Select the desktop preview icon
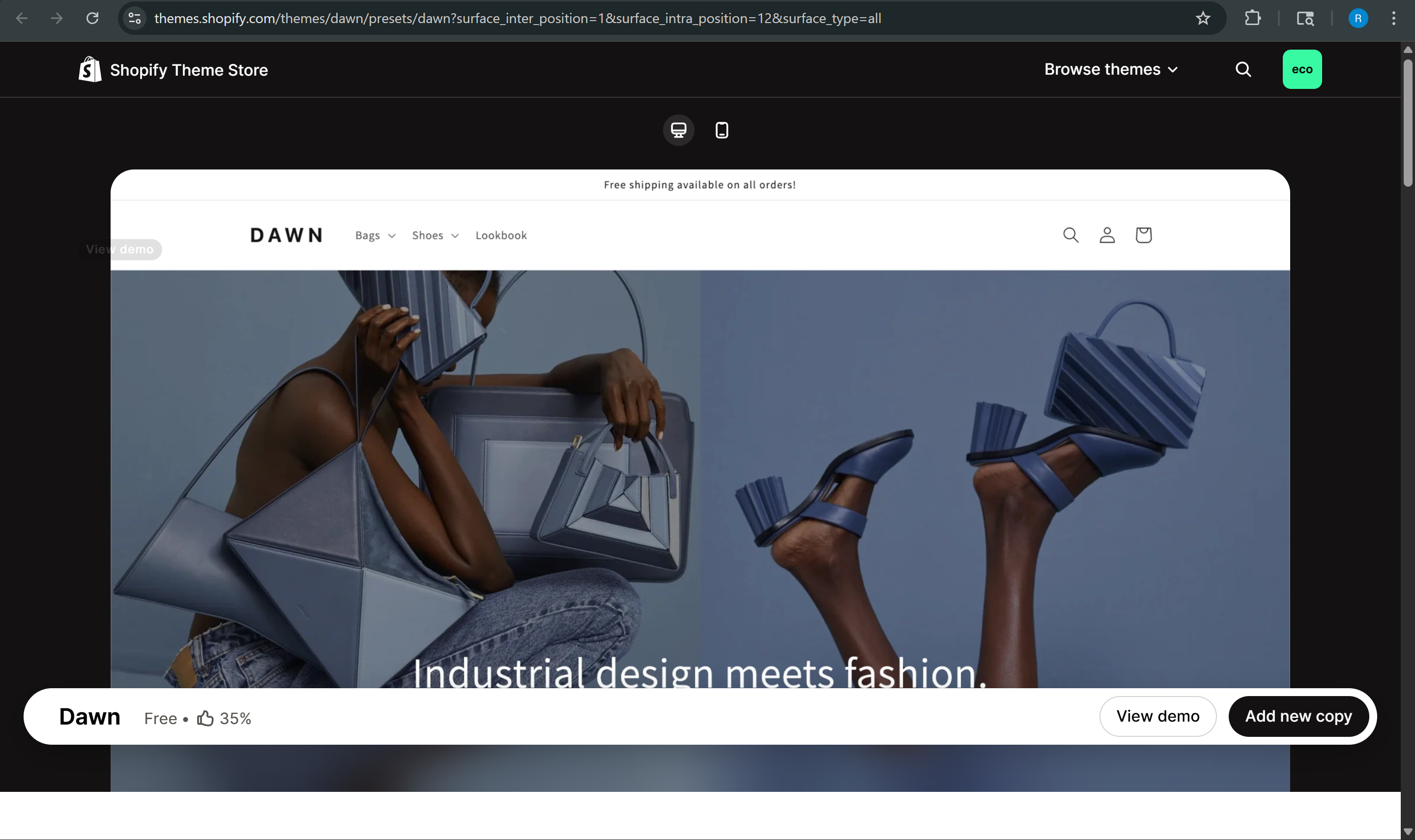 678,130
